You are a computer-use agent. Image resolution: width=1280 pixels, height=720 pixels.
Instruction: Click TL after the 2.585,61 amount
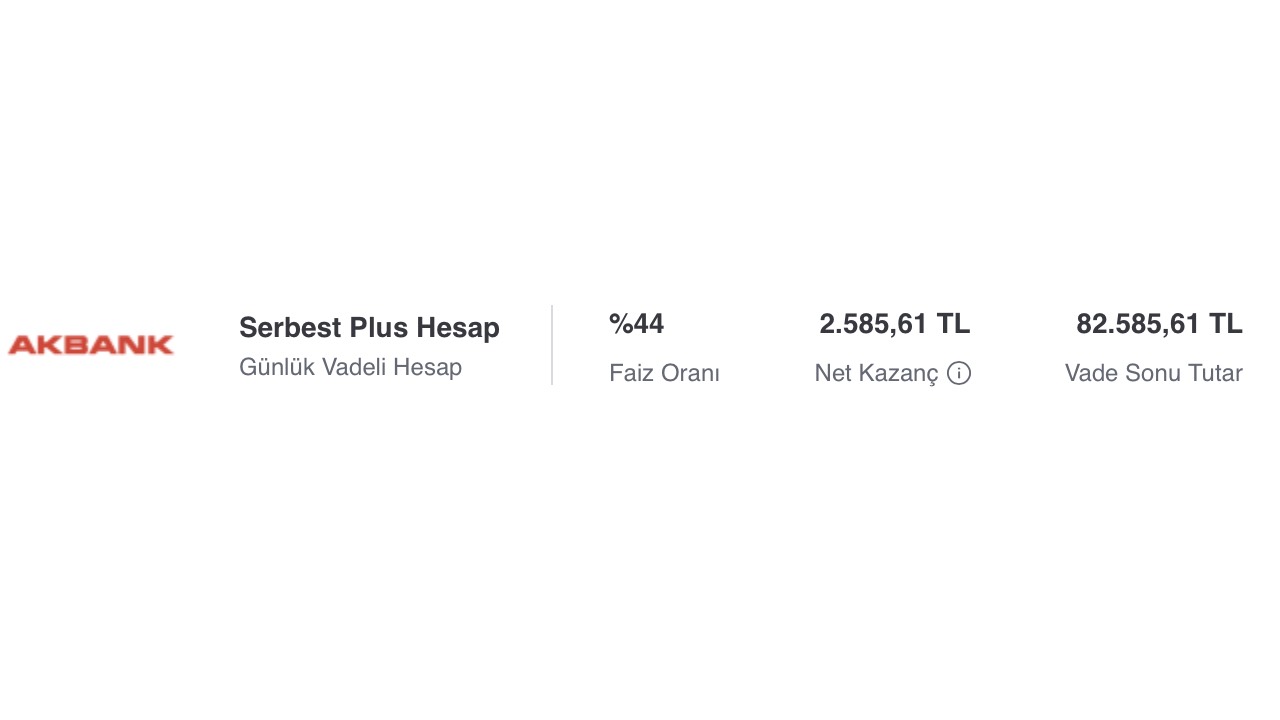[x=953, y=324]
